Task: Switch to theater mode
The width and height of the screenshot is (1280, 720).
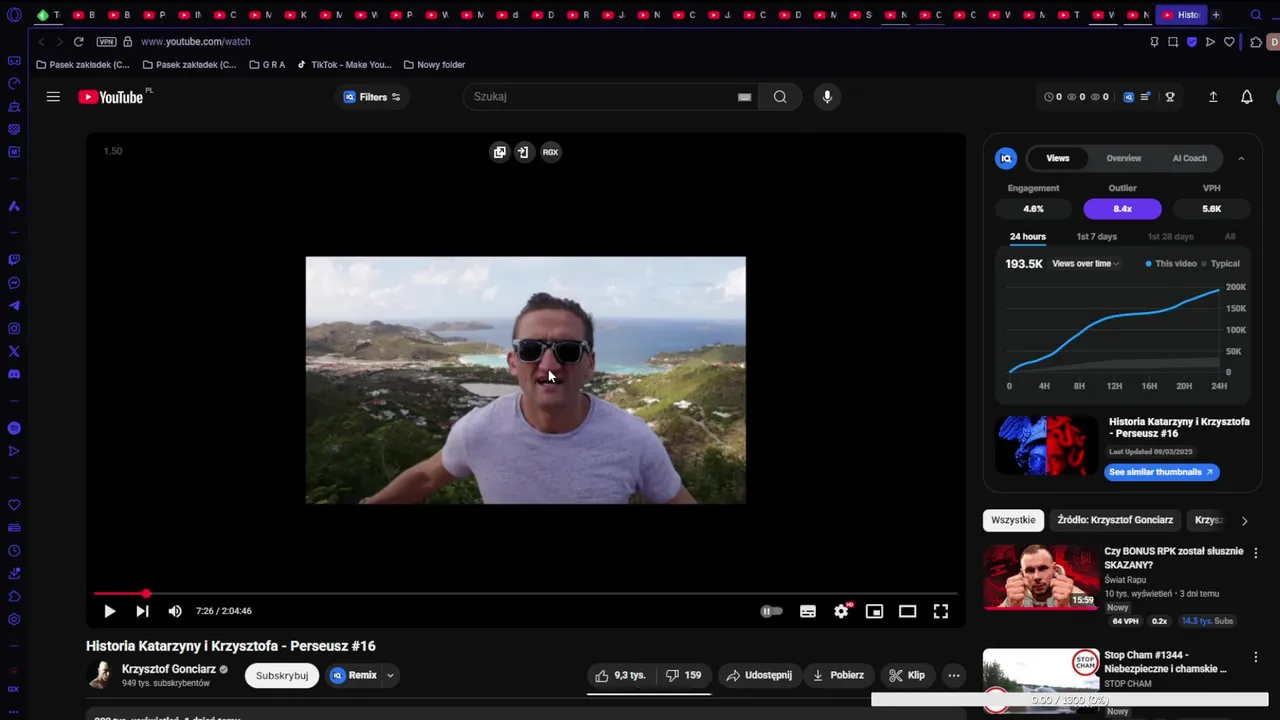Action: pos(907,611)
